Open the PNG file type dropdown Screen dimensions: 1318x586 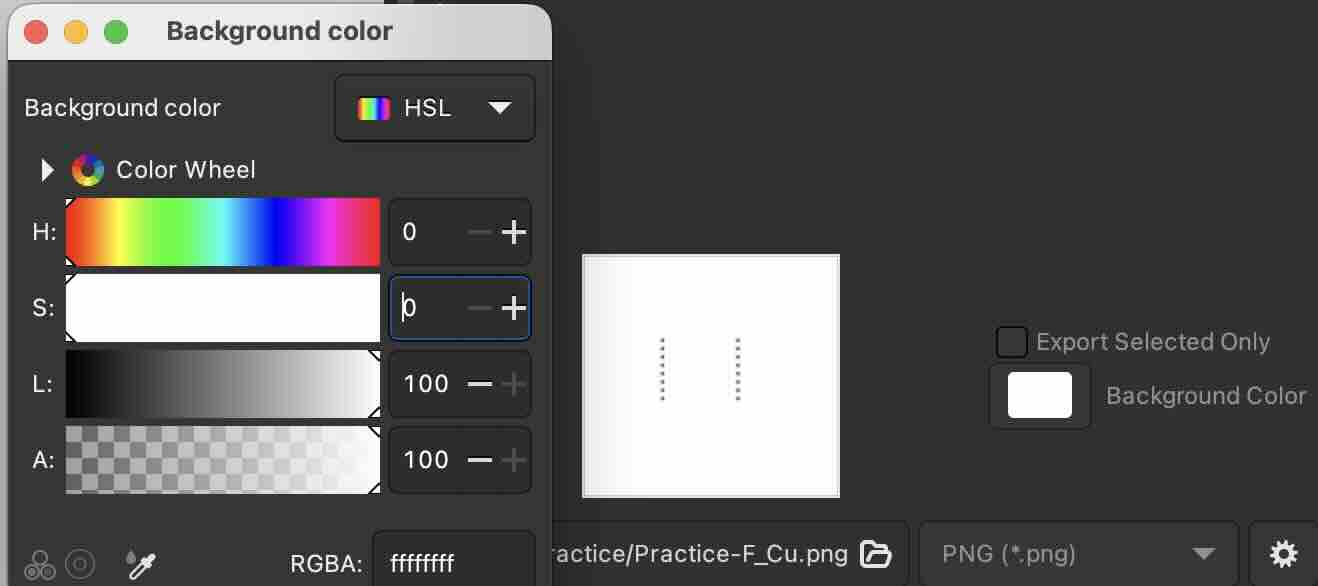click(1078, 553)
